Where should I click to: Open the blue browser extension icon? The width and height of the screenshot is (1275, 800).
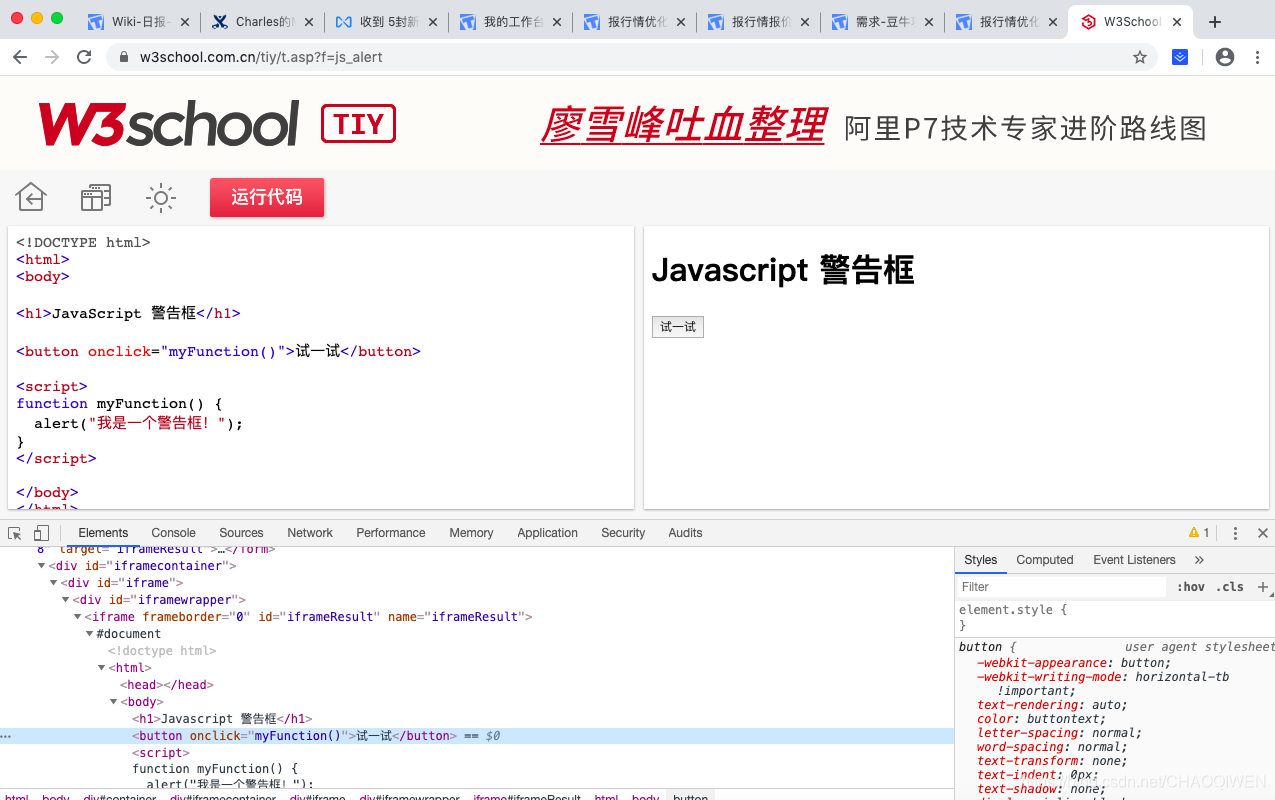[x=1180, y=57]
